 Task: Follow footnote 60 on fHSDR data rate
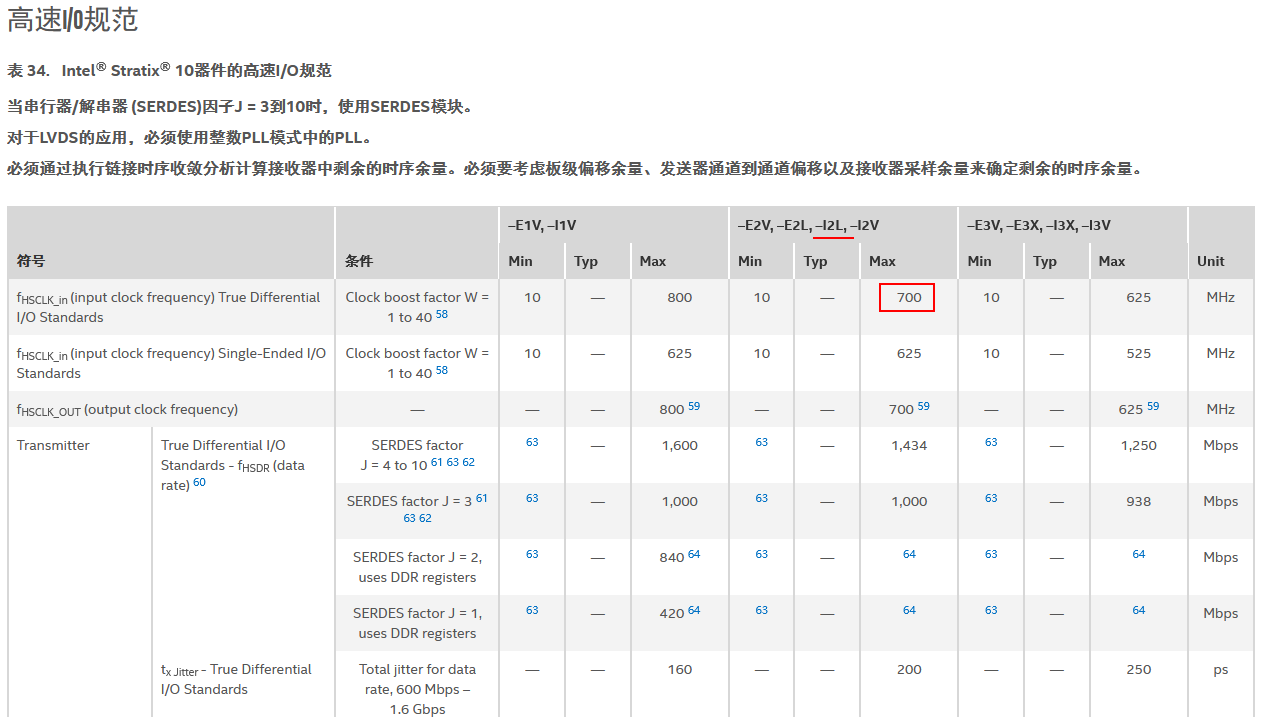tap(198, 482)
